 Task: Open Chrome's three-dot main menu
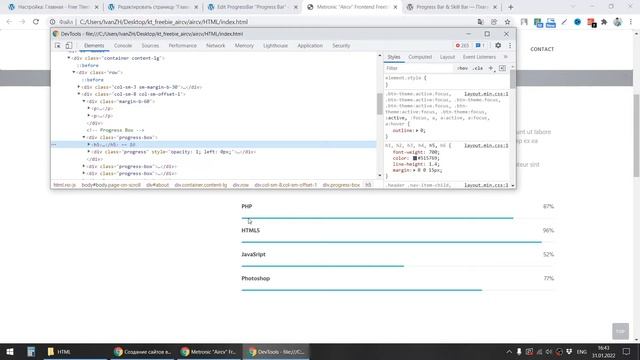(x=631, y=22)
